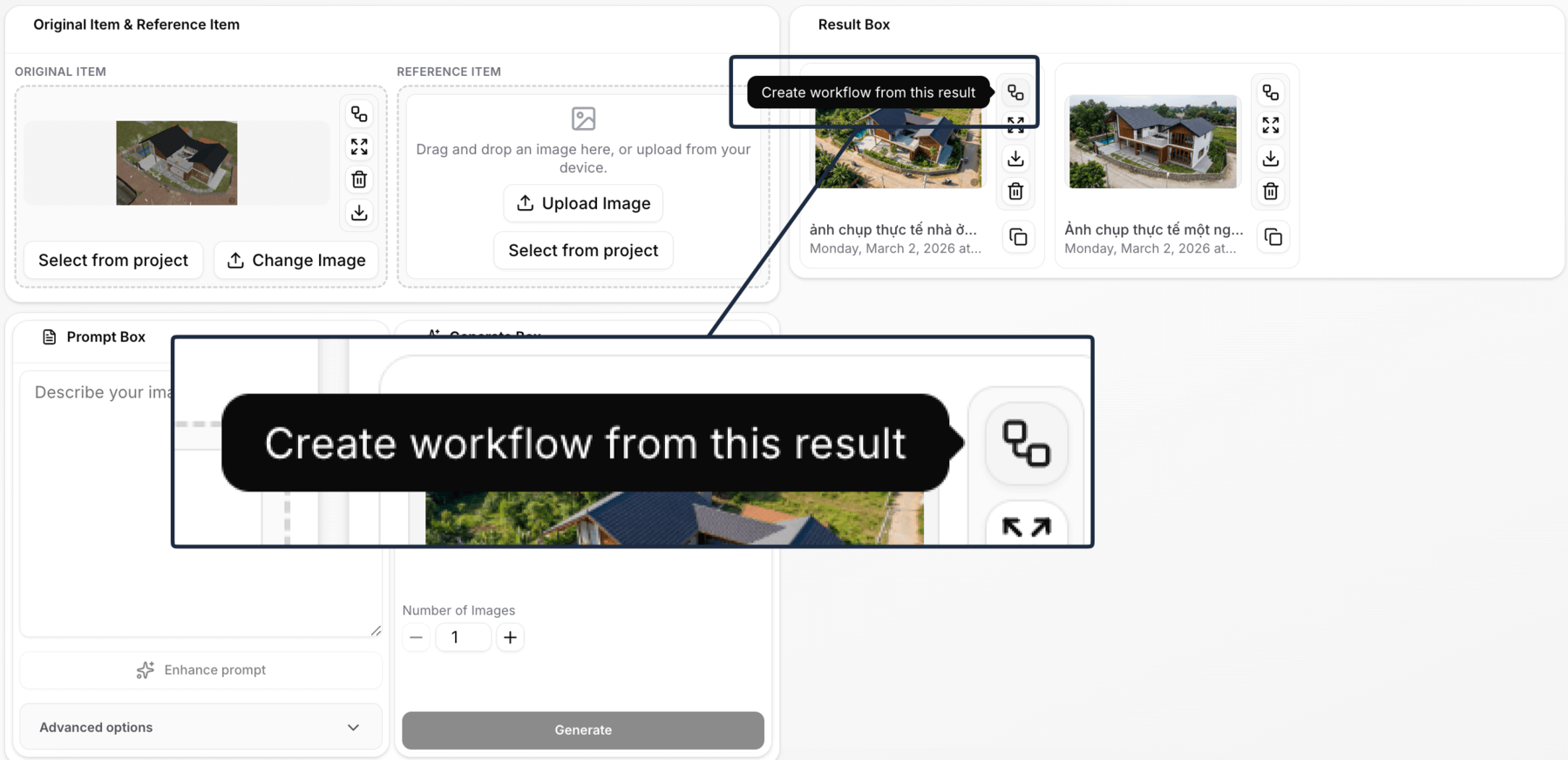Download the first result image
The image size is (1568, 760).
tap(1015, 159)
